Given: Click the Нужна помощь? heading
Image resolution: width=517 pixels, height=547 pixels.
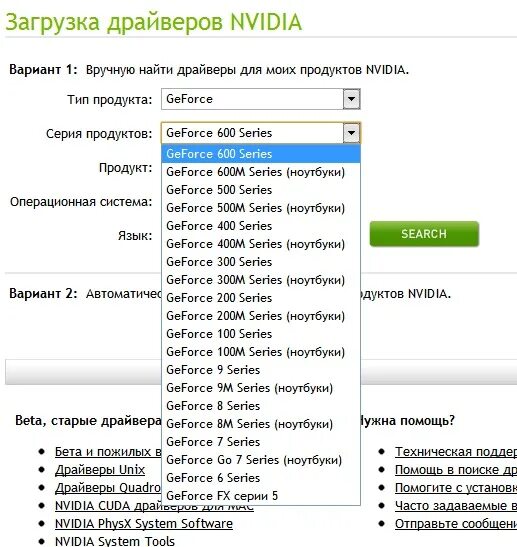Looking at the screenshot, I should 408,421.
